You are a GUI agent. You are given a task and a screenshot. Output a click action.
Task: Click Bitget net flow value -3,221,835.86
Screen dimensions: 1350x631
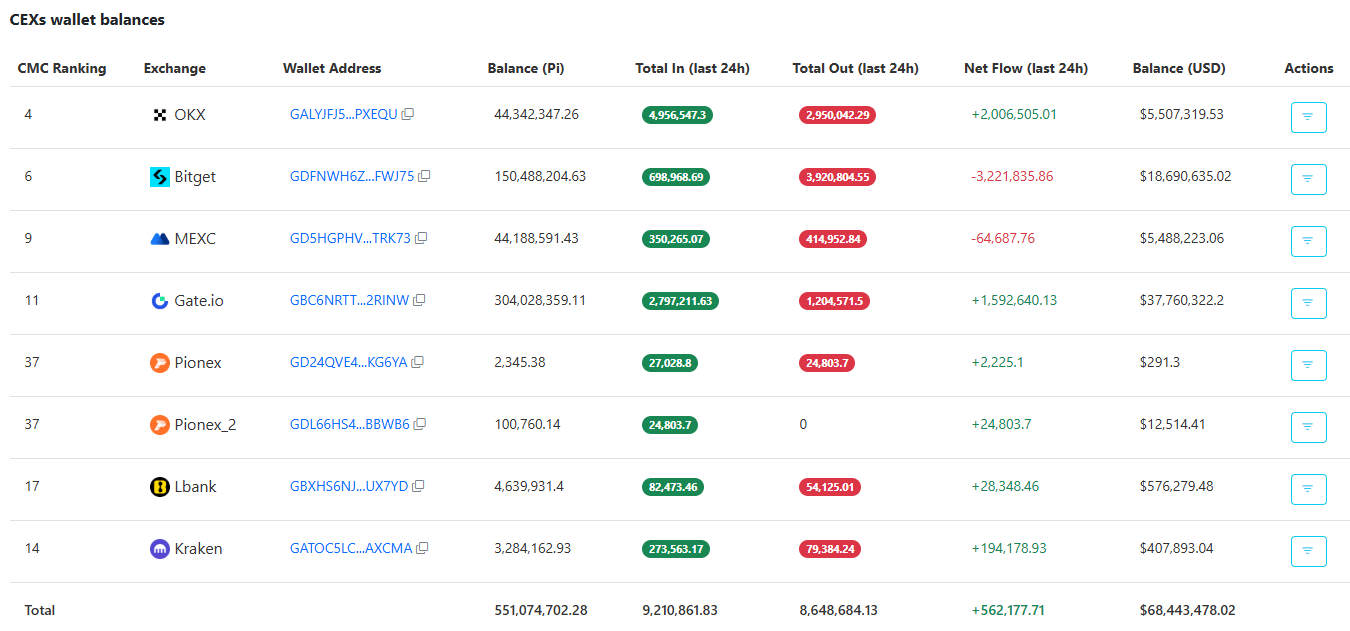(1012, 176)
